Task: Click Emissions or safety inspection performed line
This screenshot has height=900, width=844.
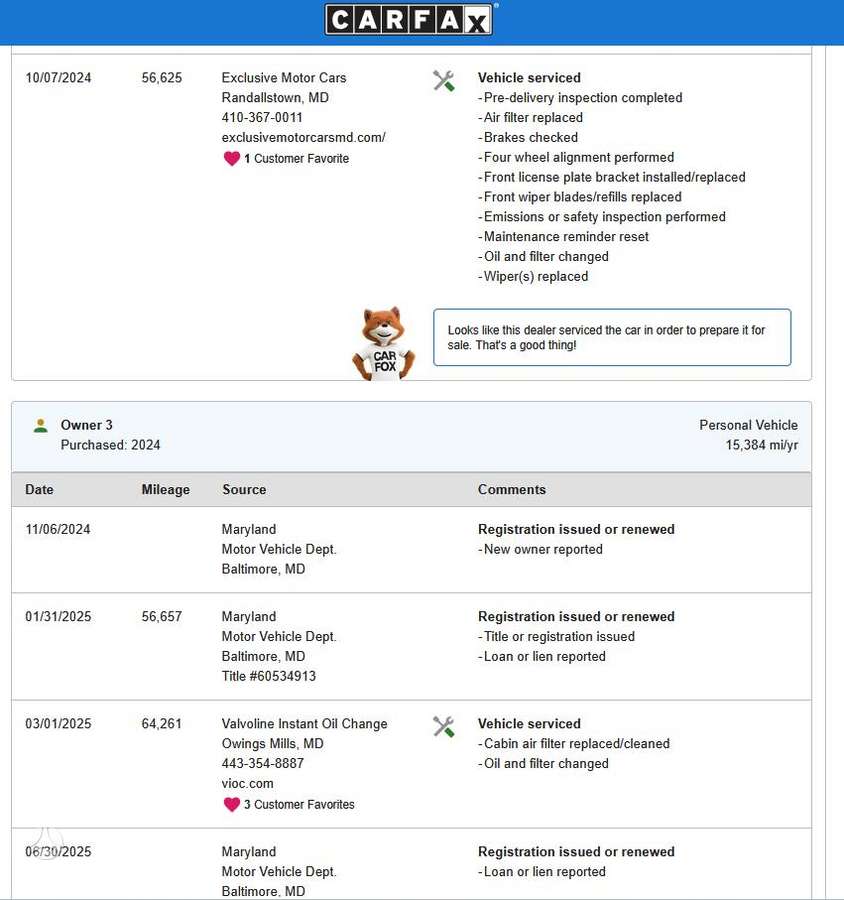Action: point(602,217)
